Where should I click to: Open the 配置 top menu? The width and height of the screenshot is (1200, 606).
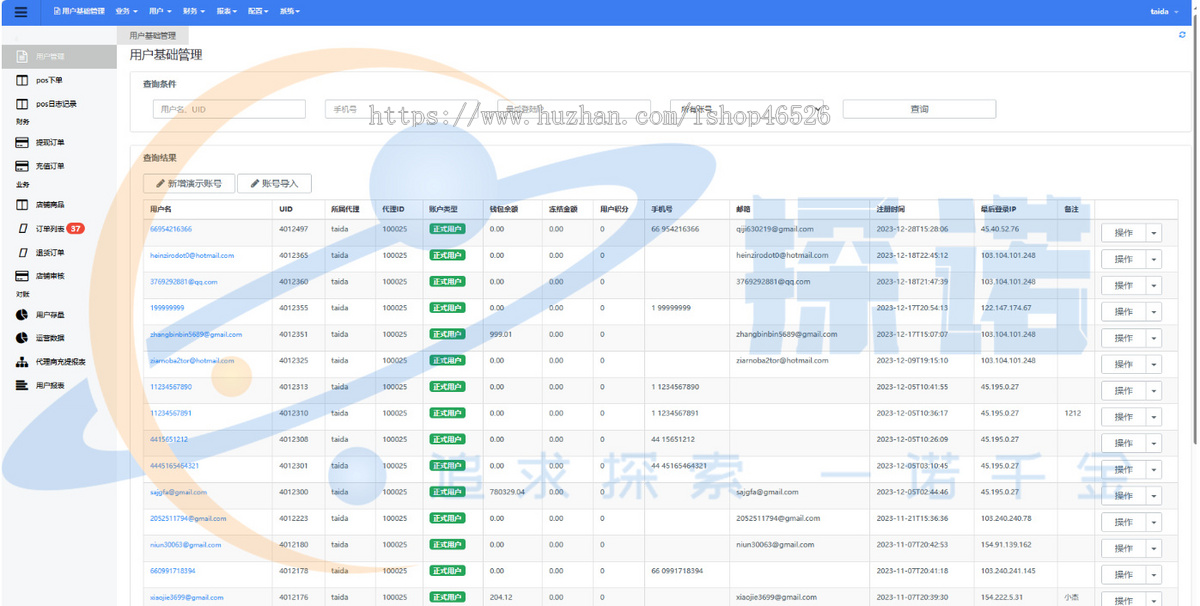[258, 11]
